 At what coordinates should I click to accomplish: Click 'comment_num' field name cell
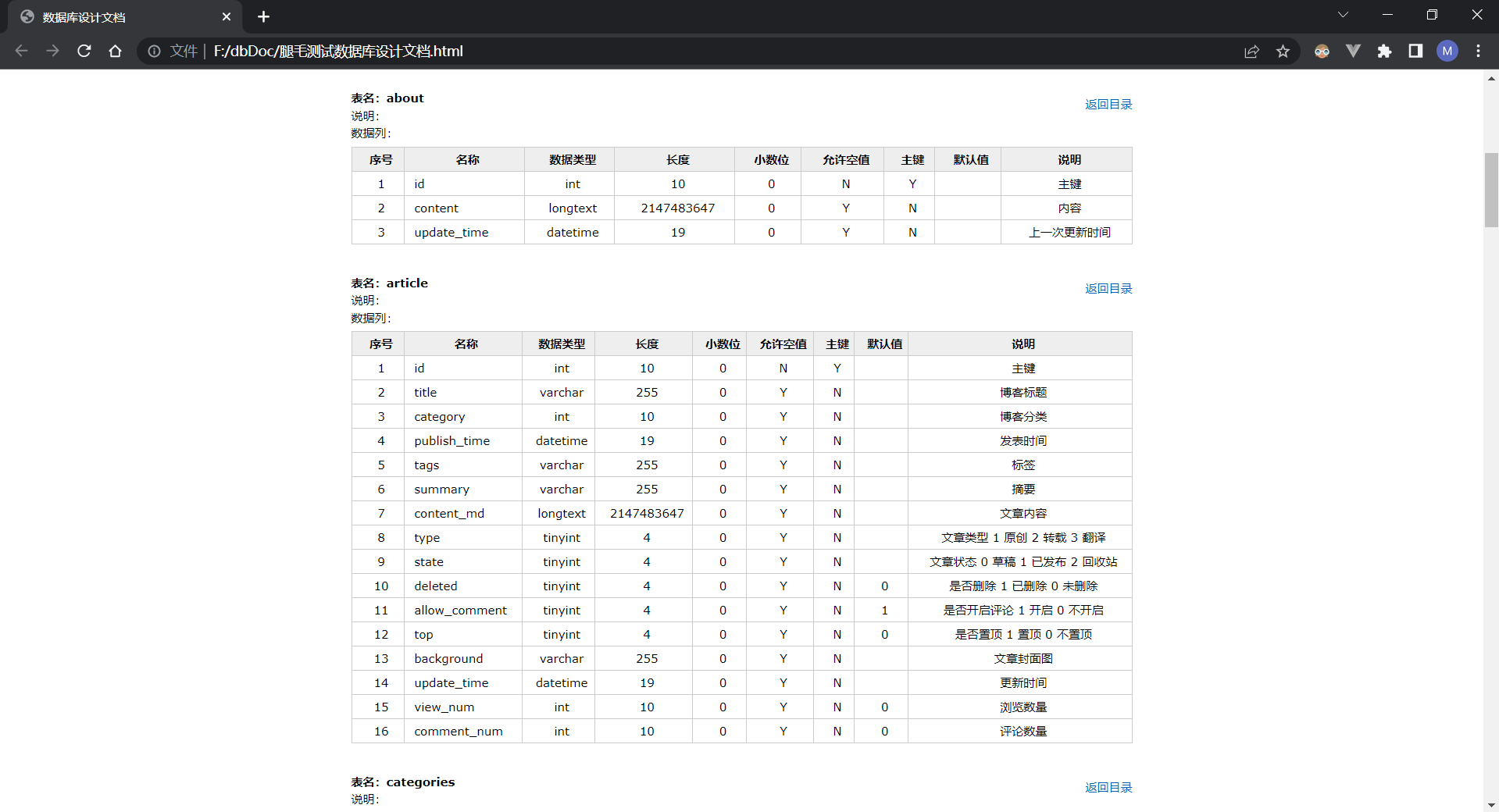(463, 731)
